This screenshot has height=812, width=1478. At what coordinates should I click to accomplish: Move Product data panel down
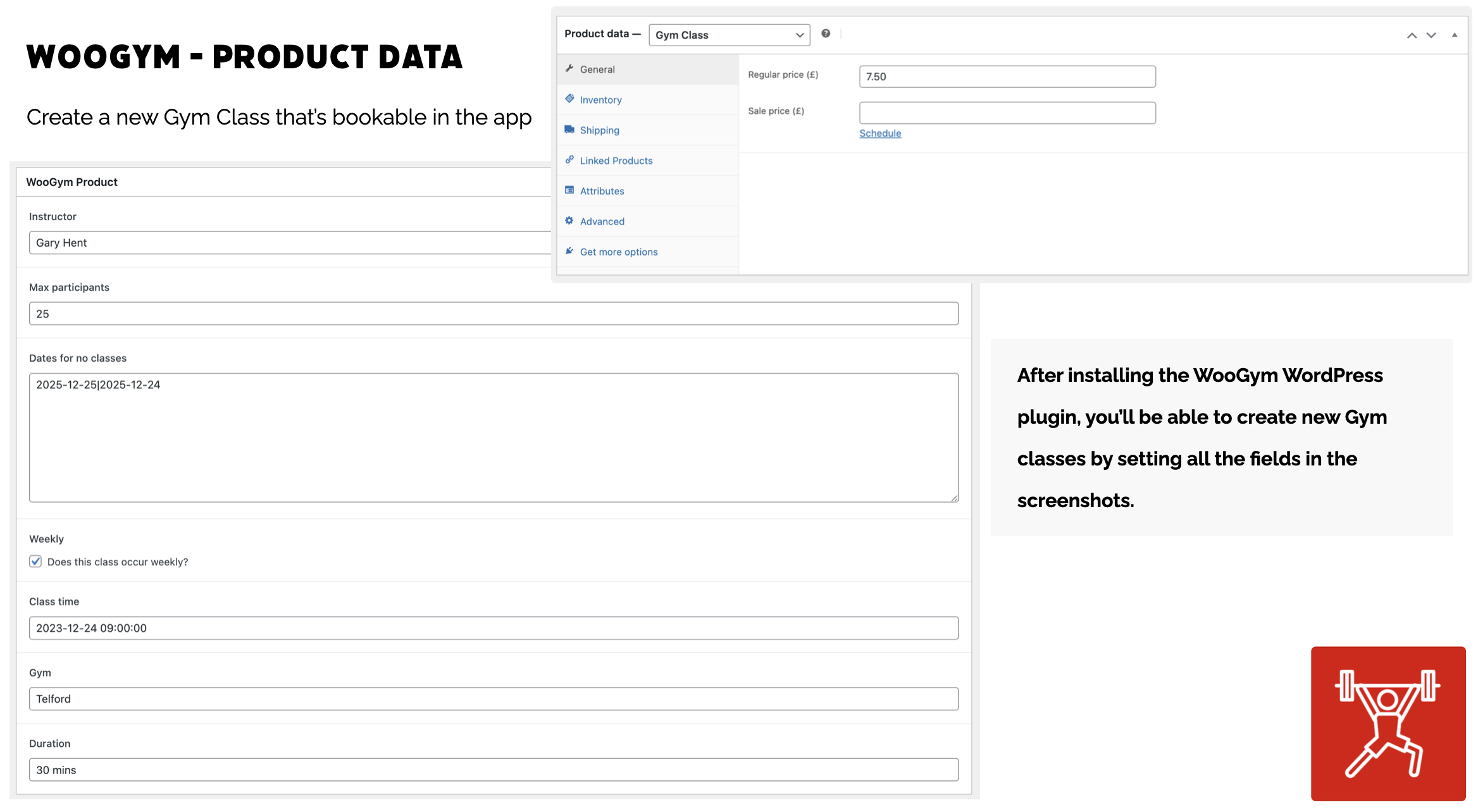(x=1431, y=35)
